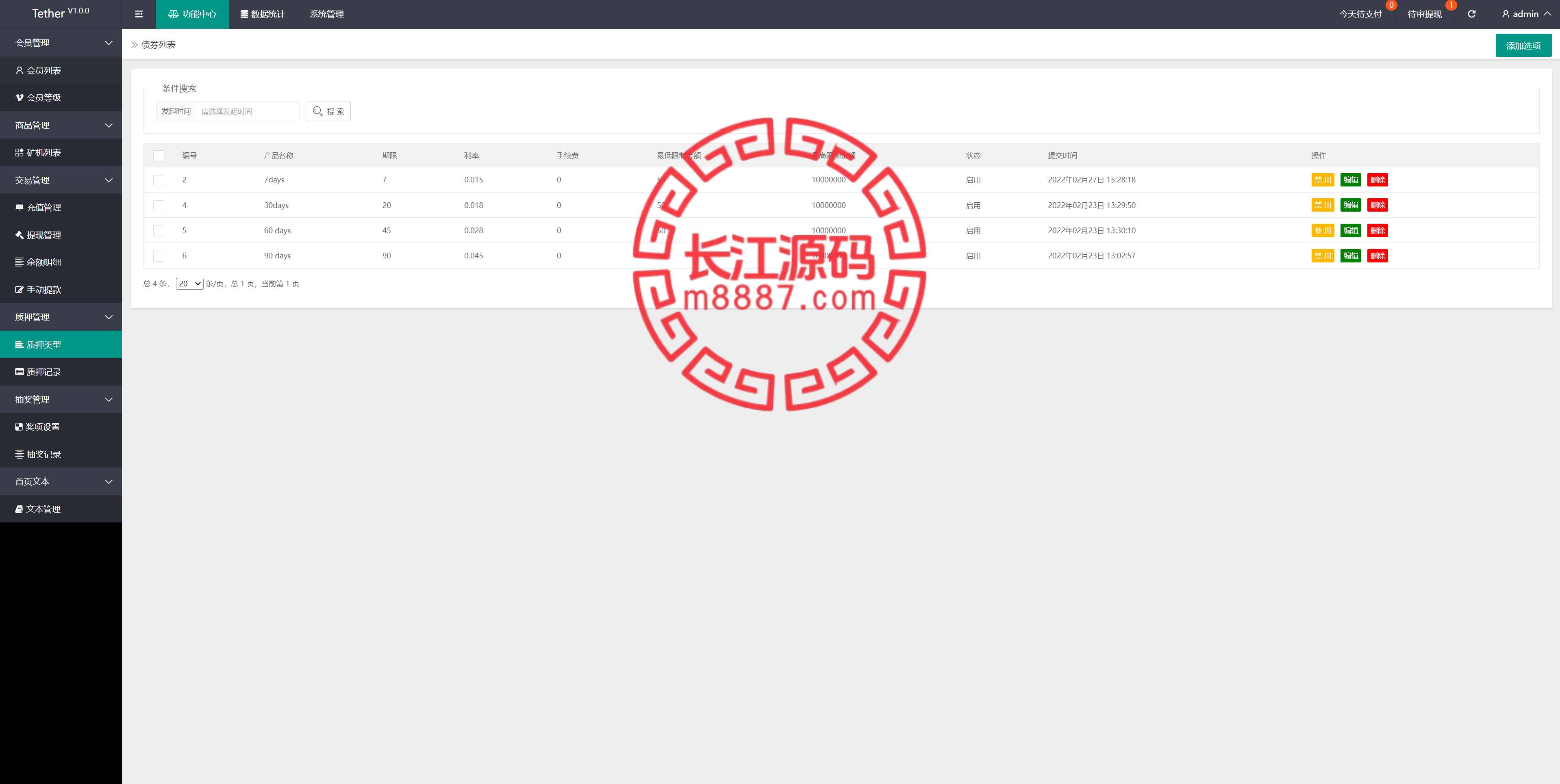
Task: Click 删除 for the 60 days row
Action: (x=1378, y=231)
